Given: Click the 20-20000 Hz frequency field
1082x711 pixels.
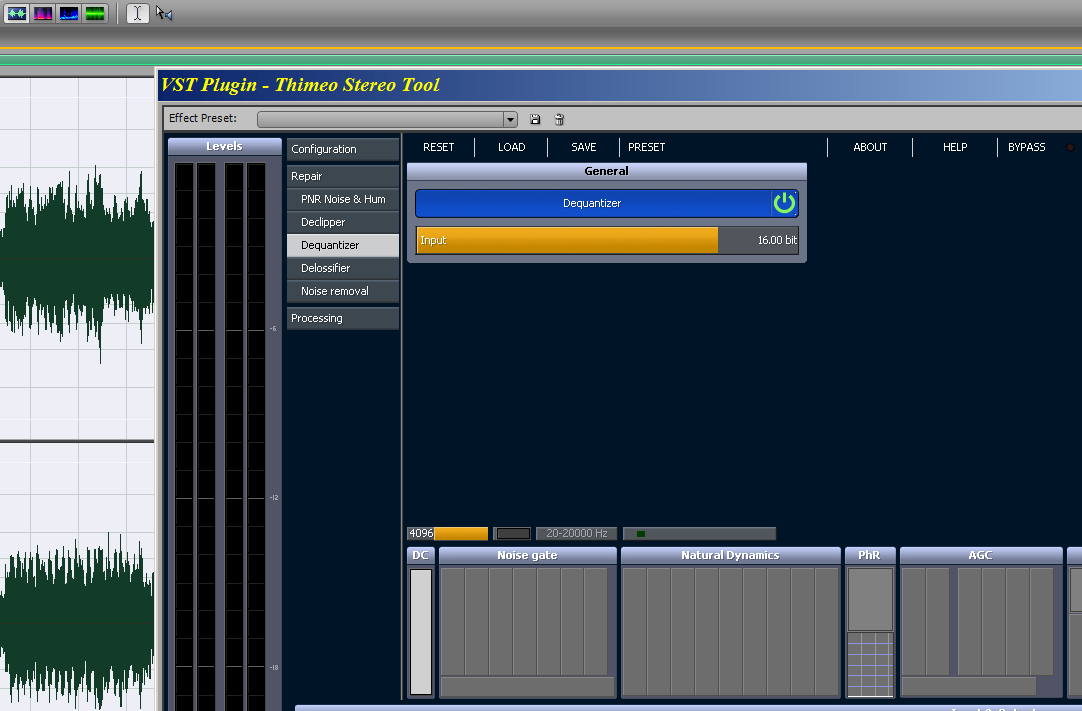Looking at the screenshot, I should click(576, 534).
